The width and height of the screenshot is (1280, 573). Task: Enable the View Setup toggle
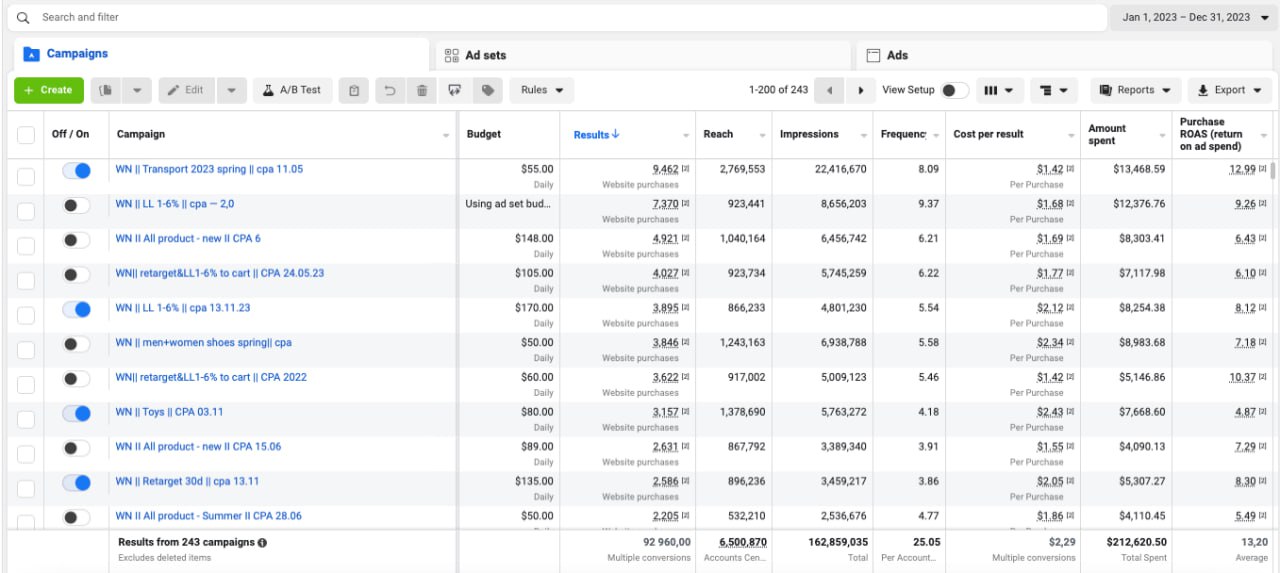954,90
